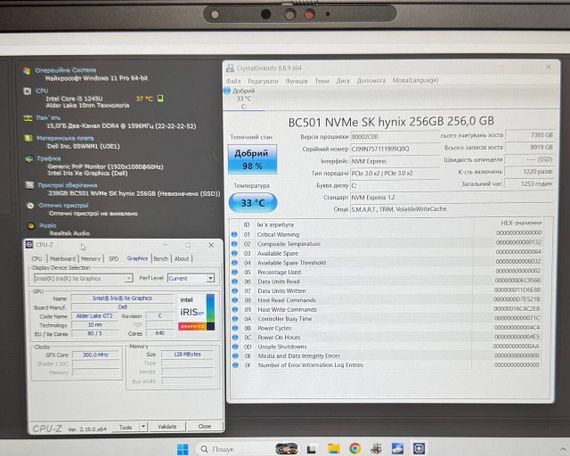Screen dimensions: 570x456
Task: Open Материнська плата section in Speccy
Action: [65, 138]
